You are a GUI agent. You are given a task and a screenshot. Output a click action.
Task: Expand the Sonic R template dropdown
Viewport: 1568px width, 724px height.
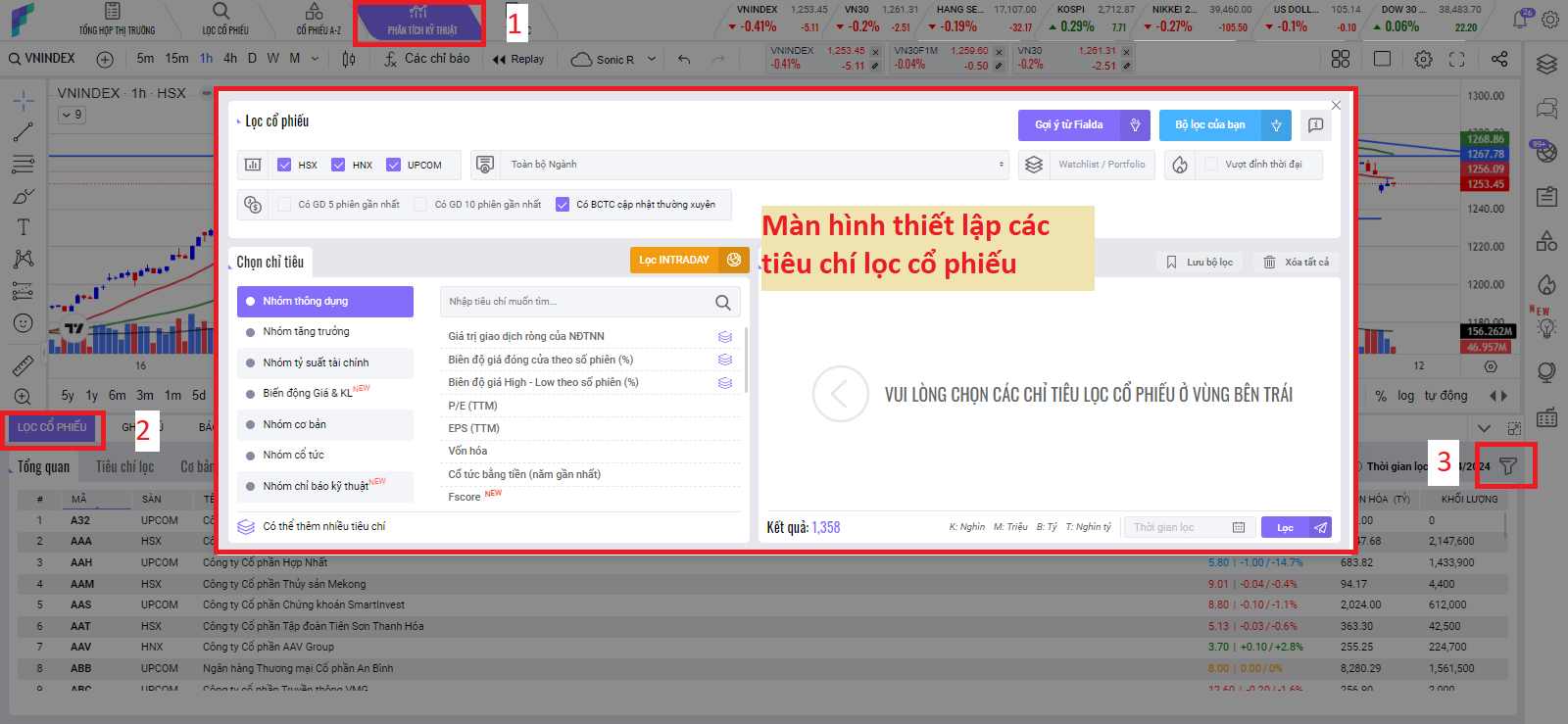(651, 59)
